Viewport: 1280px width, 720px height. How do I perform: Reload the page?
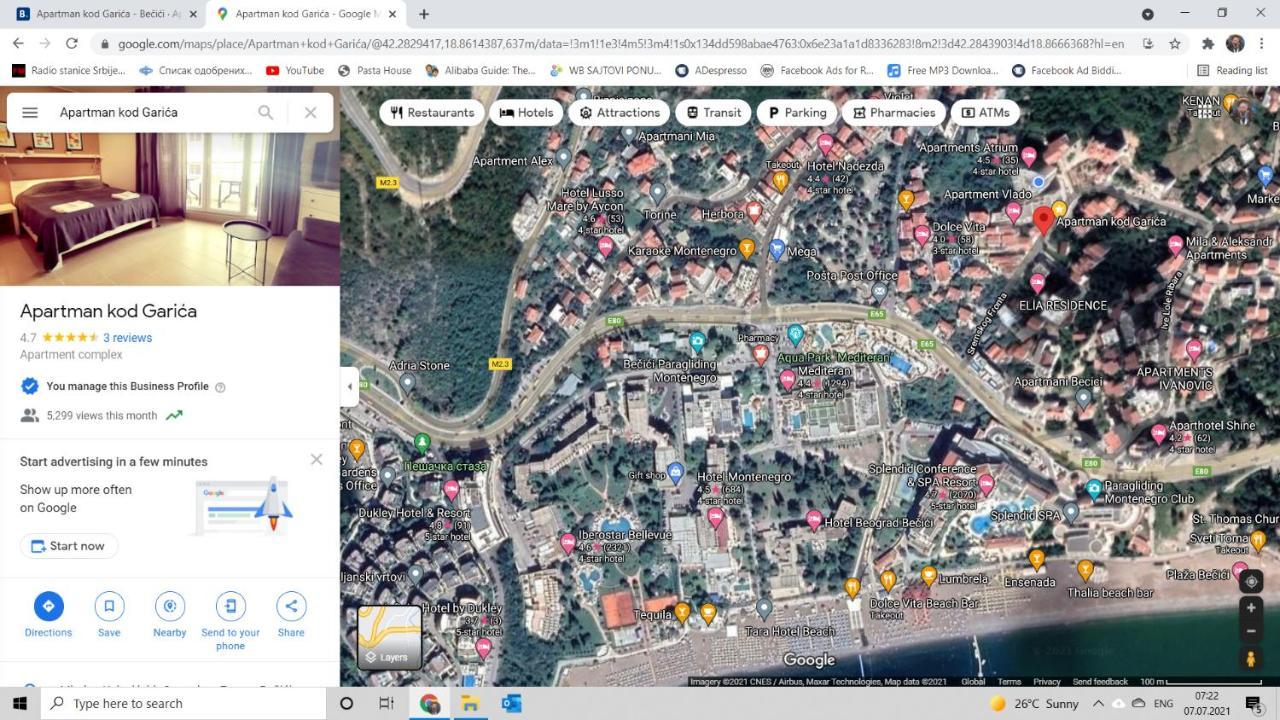(72, 43)
